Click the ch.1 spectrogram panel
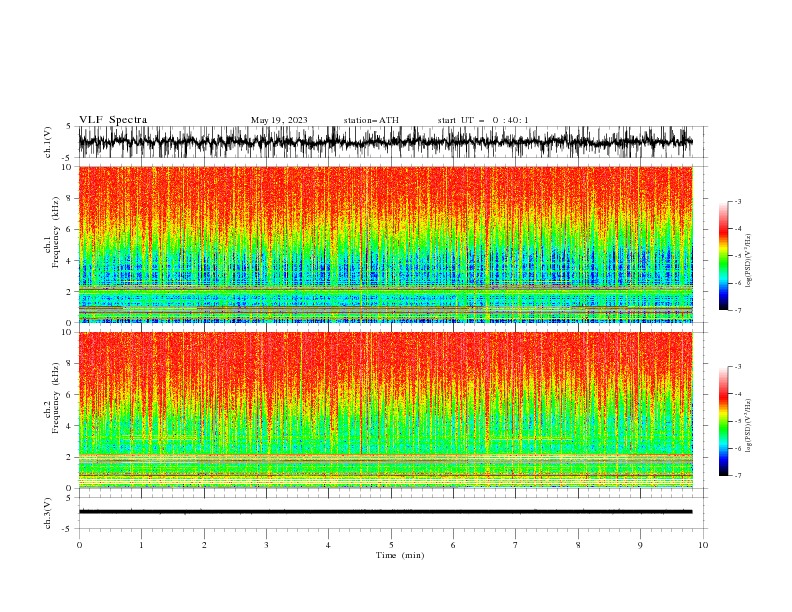Screen dimensions: 792x612 386,244
